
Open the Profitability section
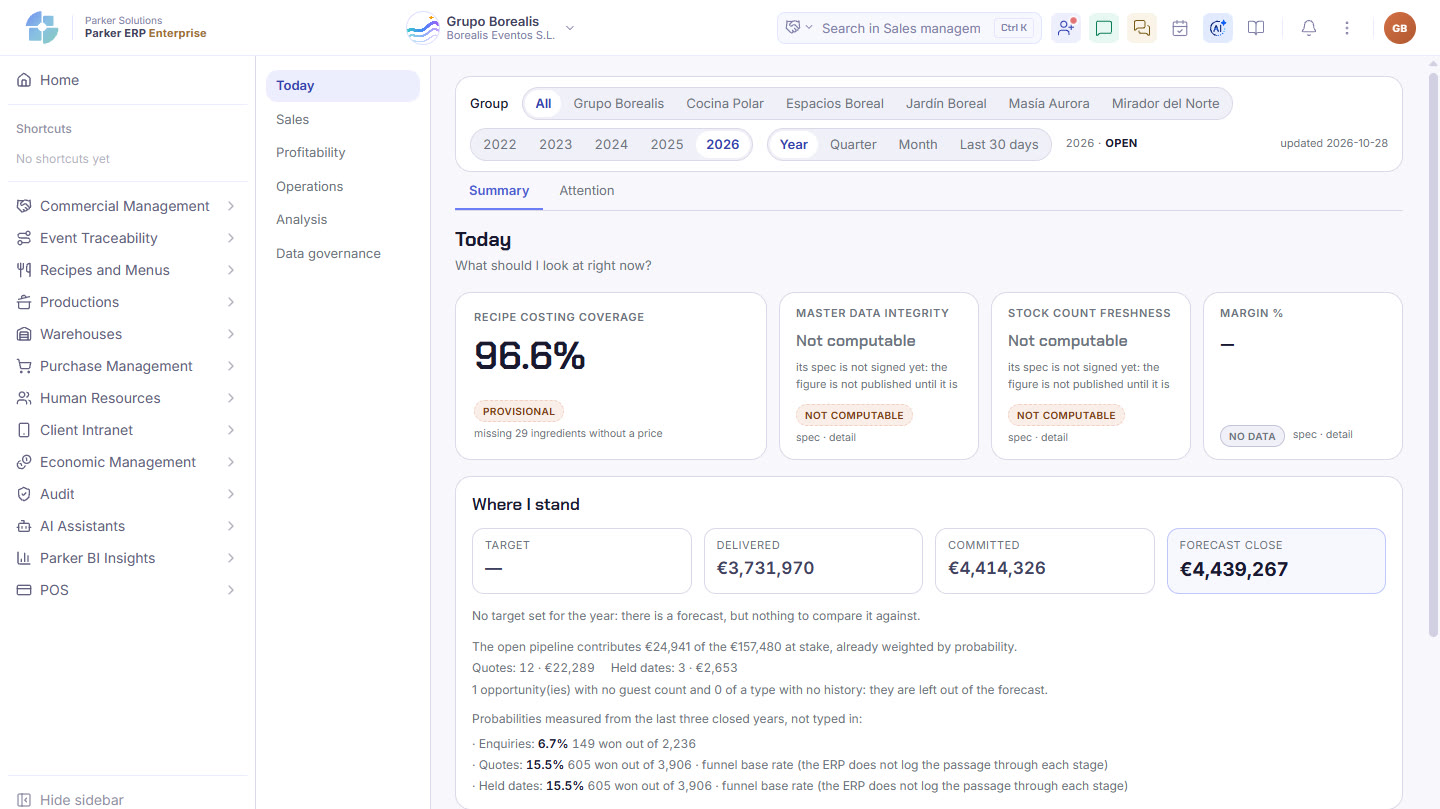[342, 152]
